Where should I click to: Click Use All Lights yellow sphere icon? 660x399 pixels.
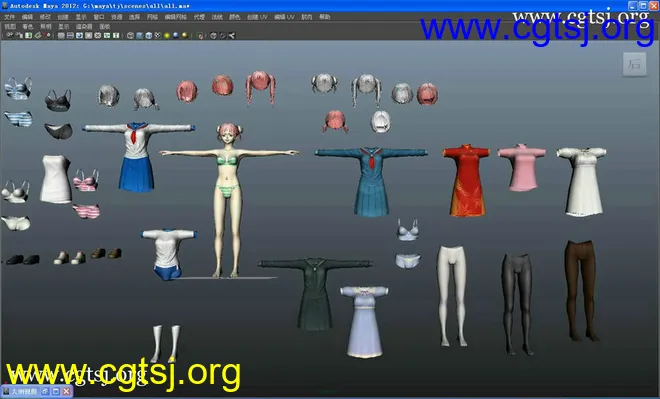click(167, 35)
